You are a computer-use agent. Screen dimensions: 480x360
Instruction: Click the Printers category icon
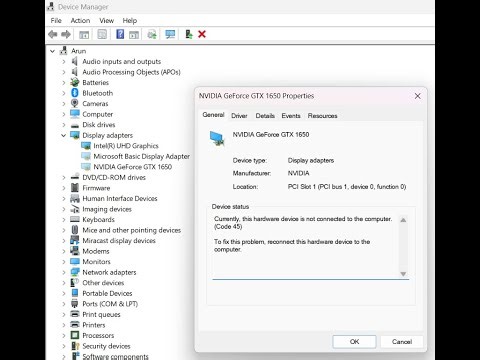75,325
